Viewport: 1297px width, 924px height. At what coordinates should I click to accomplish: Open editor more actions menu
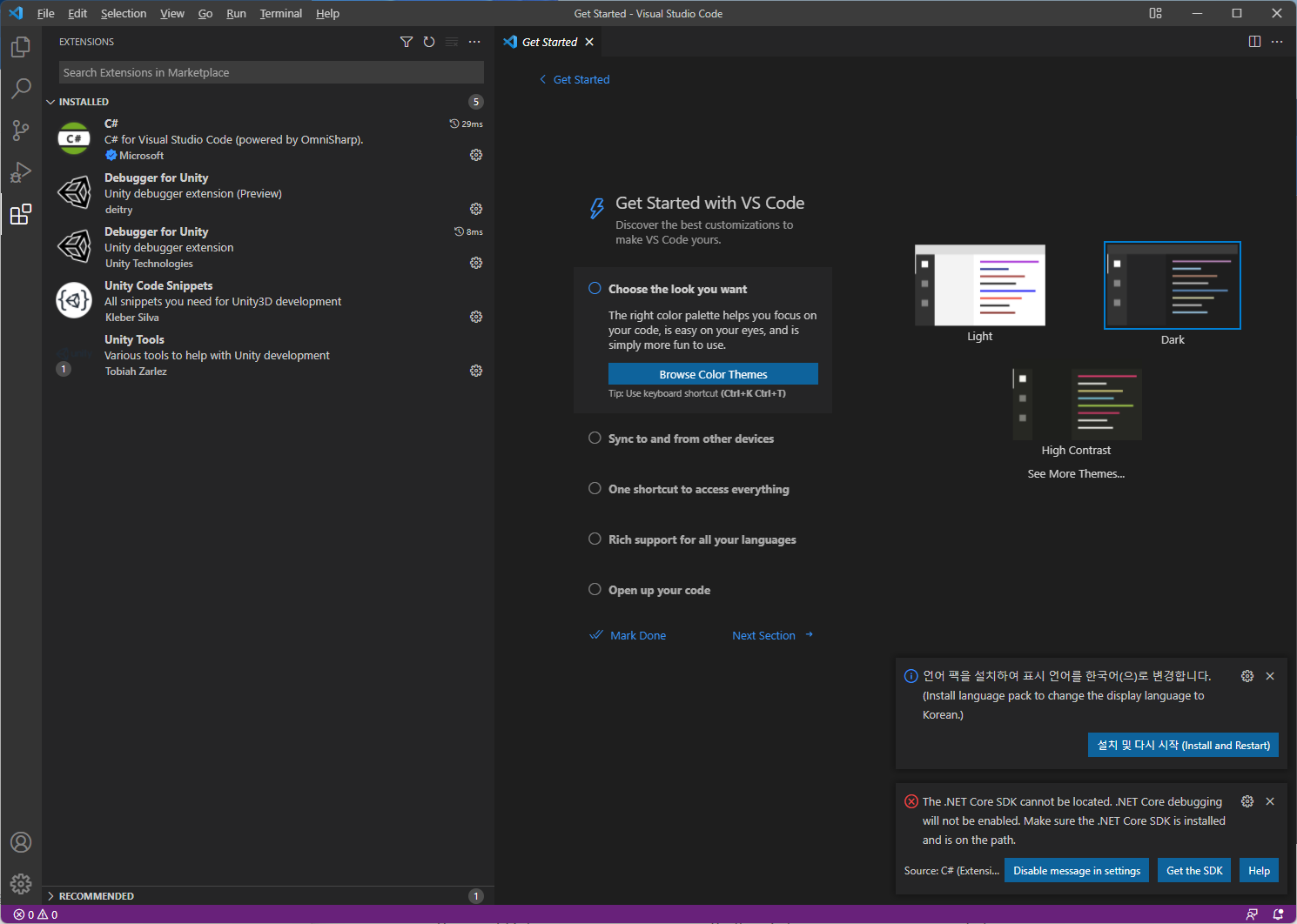[x=1277, y=42]
